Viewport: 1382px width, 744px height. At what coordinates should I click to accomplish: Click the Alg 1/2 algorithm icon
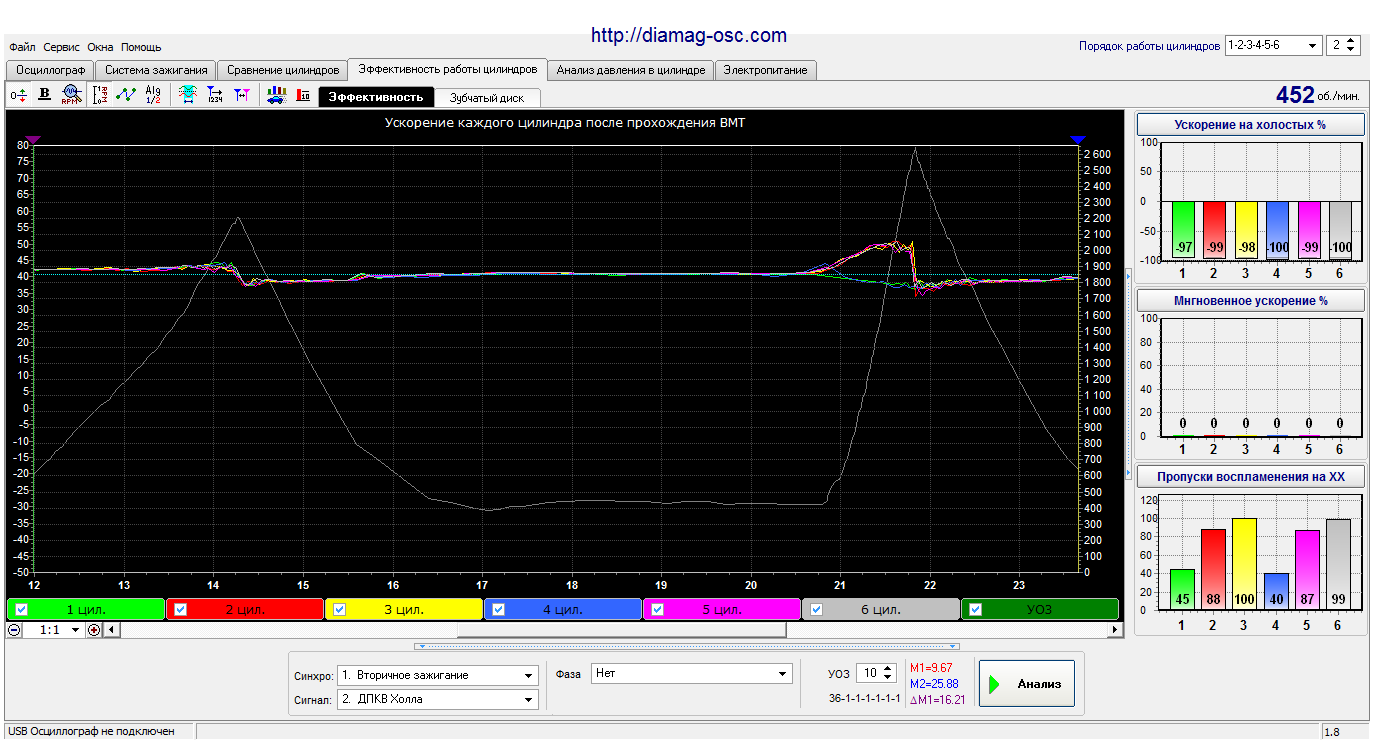coord(153,95)
